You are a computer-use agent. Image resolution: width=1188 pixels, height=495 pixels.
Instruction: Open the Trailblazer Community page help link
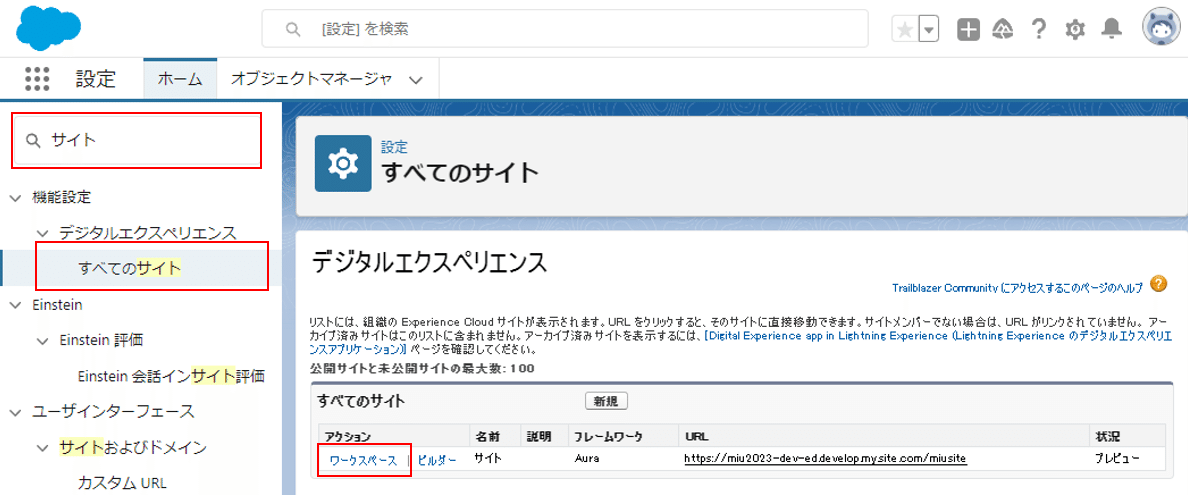pyautogui.click(x=1018, y=288)
